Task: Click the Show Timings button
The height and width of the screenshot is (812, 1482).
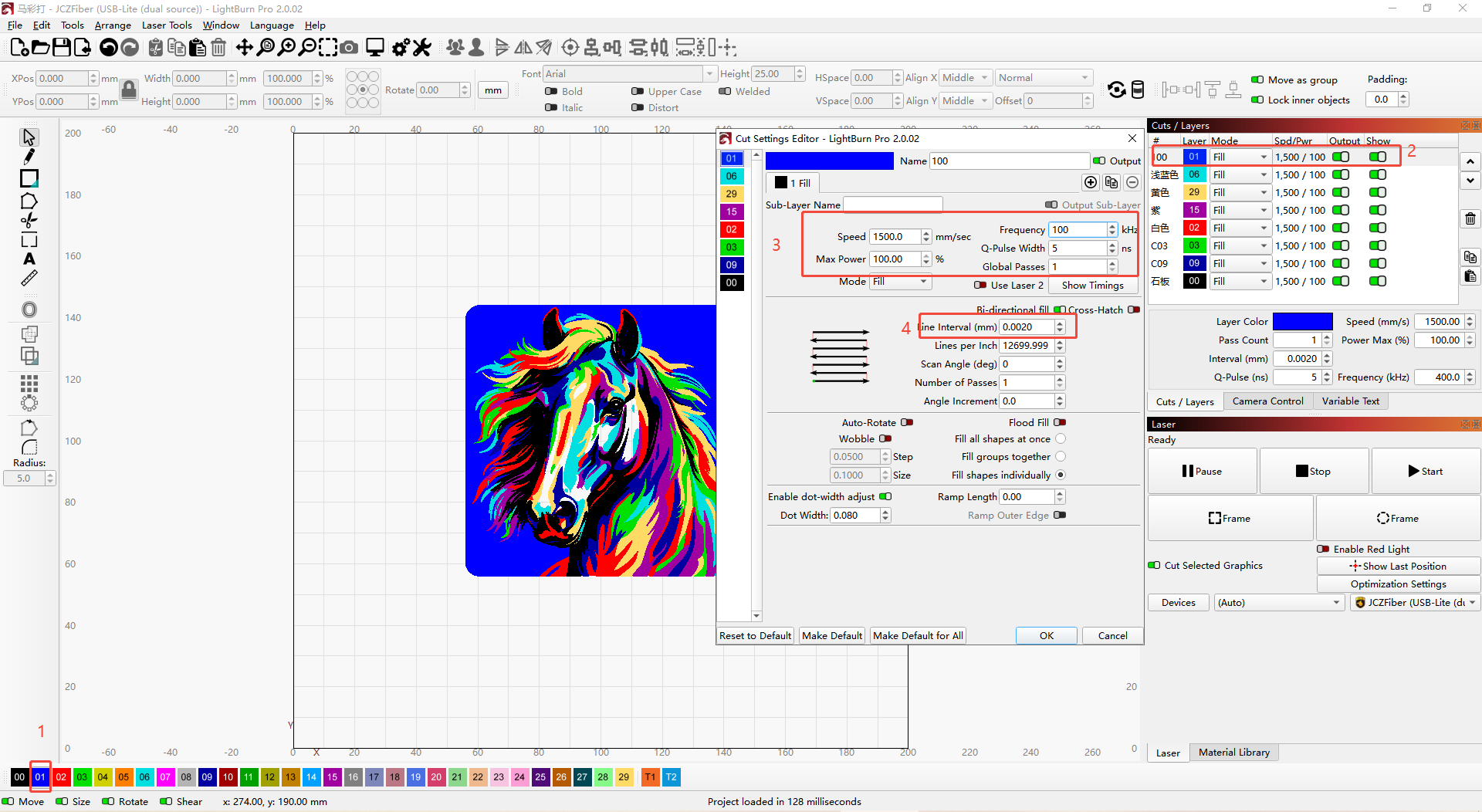Action: [1092, 285]
